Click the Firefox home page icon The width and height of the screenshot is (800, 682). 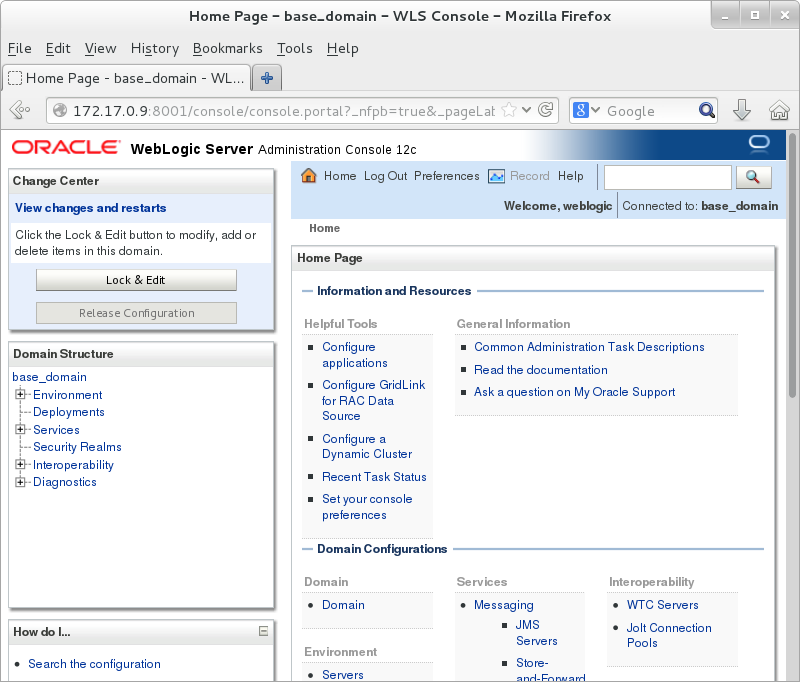point(779,111)
